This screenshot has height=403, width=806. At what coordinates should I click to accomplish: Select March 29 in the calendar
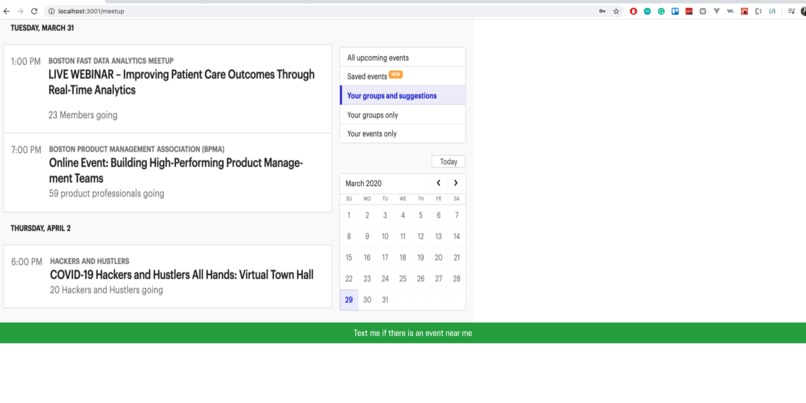pos(349,300)
